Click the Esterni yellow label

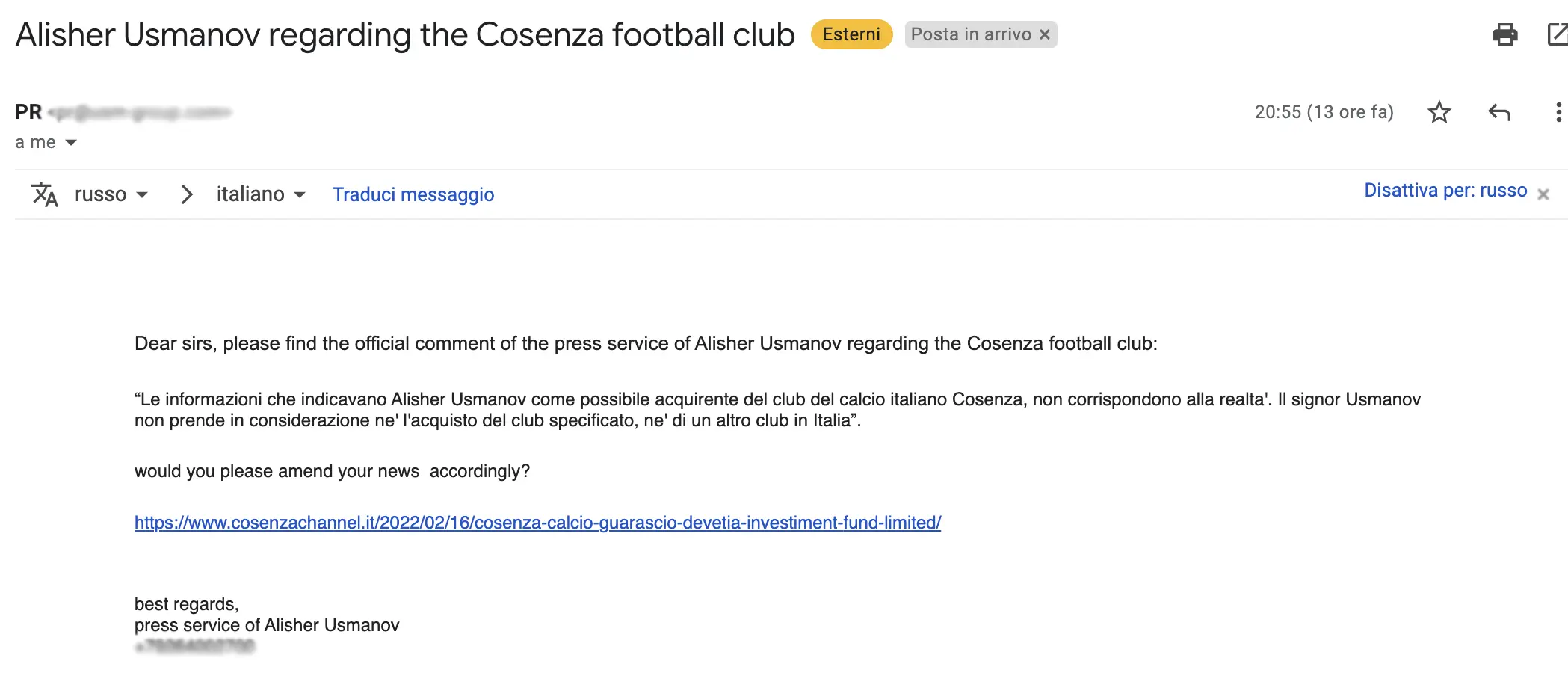pos(851,34)
